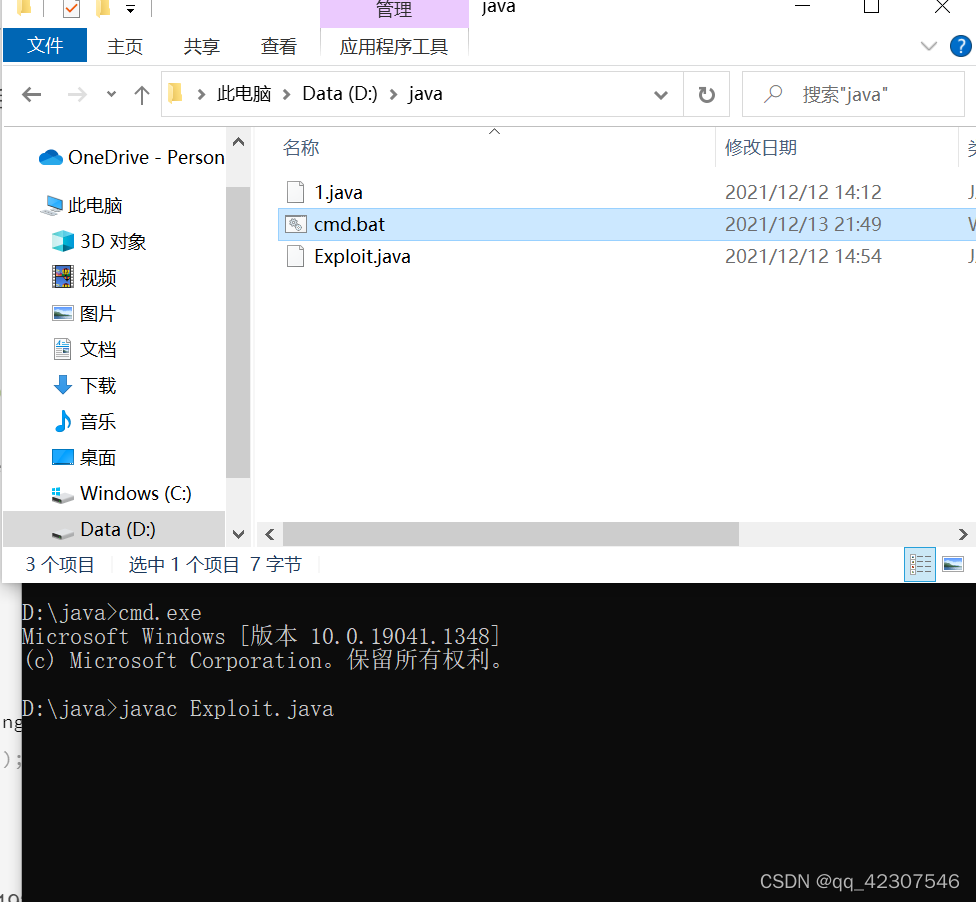This screenshot has height=902, width=976.
Task: Click the file list left scroll arrow
Action: (270, 535)
